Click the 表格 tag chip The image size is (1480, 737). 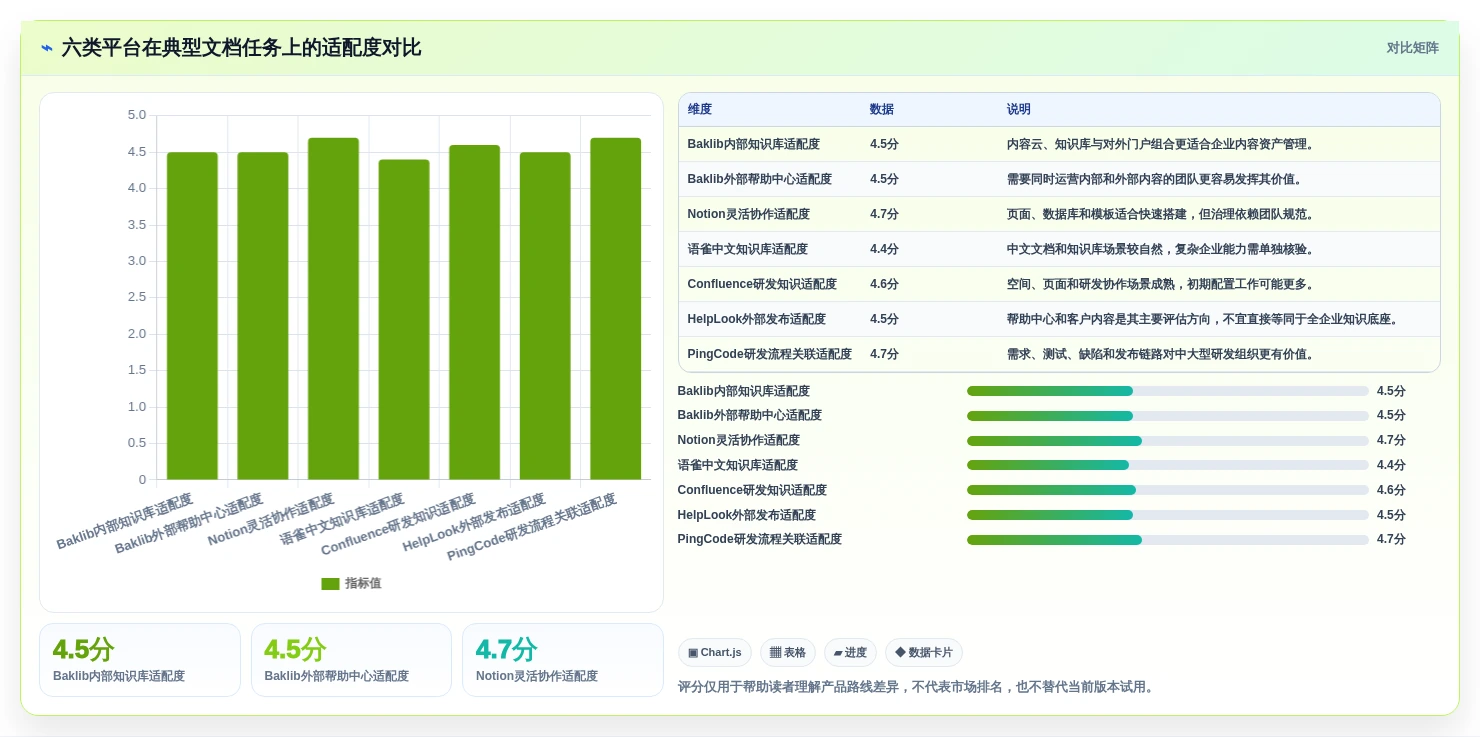788,653
